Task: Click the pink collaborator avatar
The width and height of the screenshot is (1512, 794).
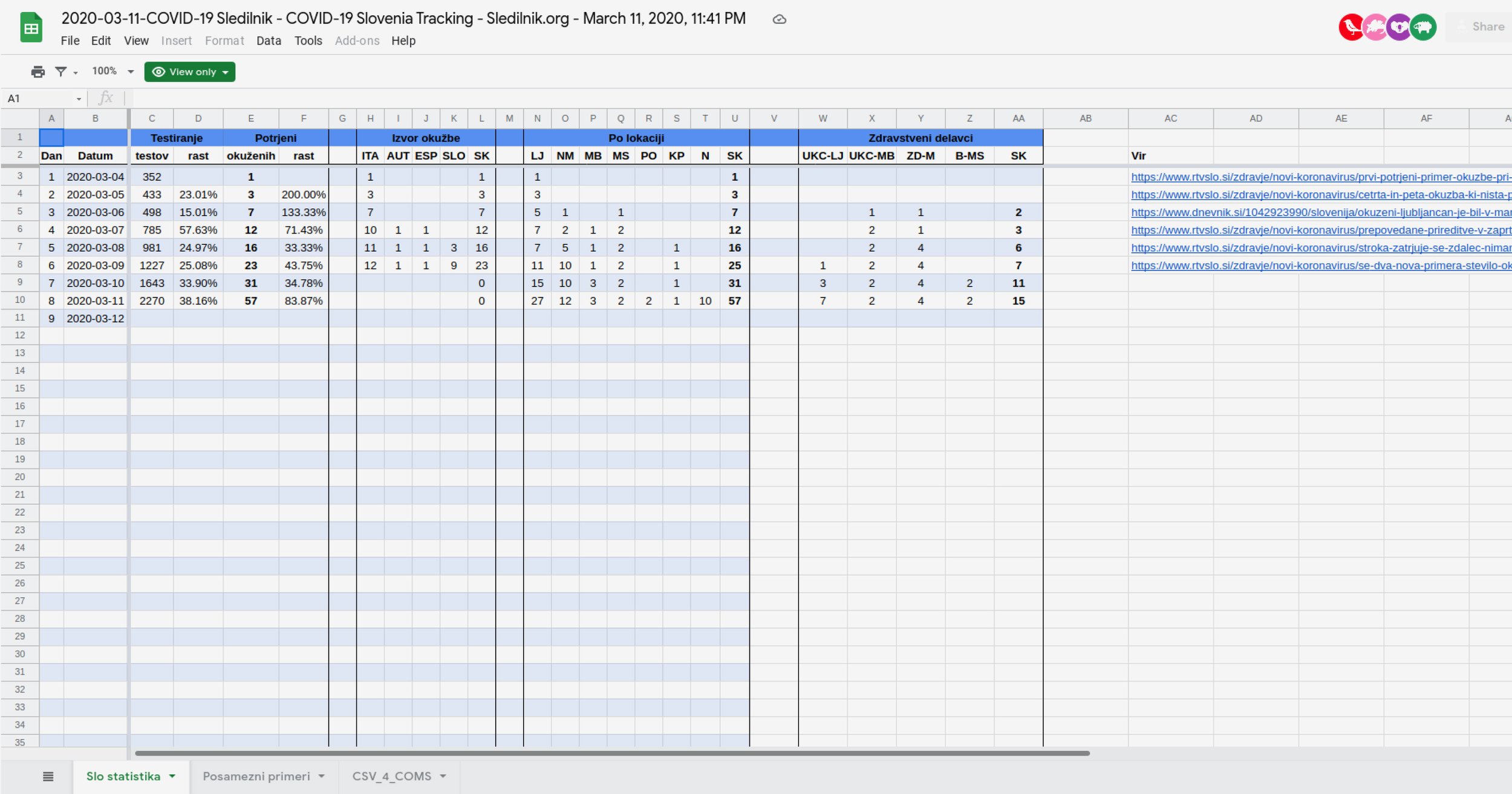Action: tap(1375, 27)
